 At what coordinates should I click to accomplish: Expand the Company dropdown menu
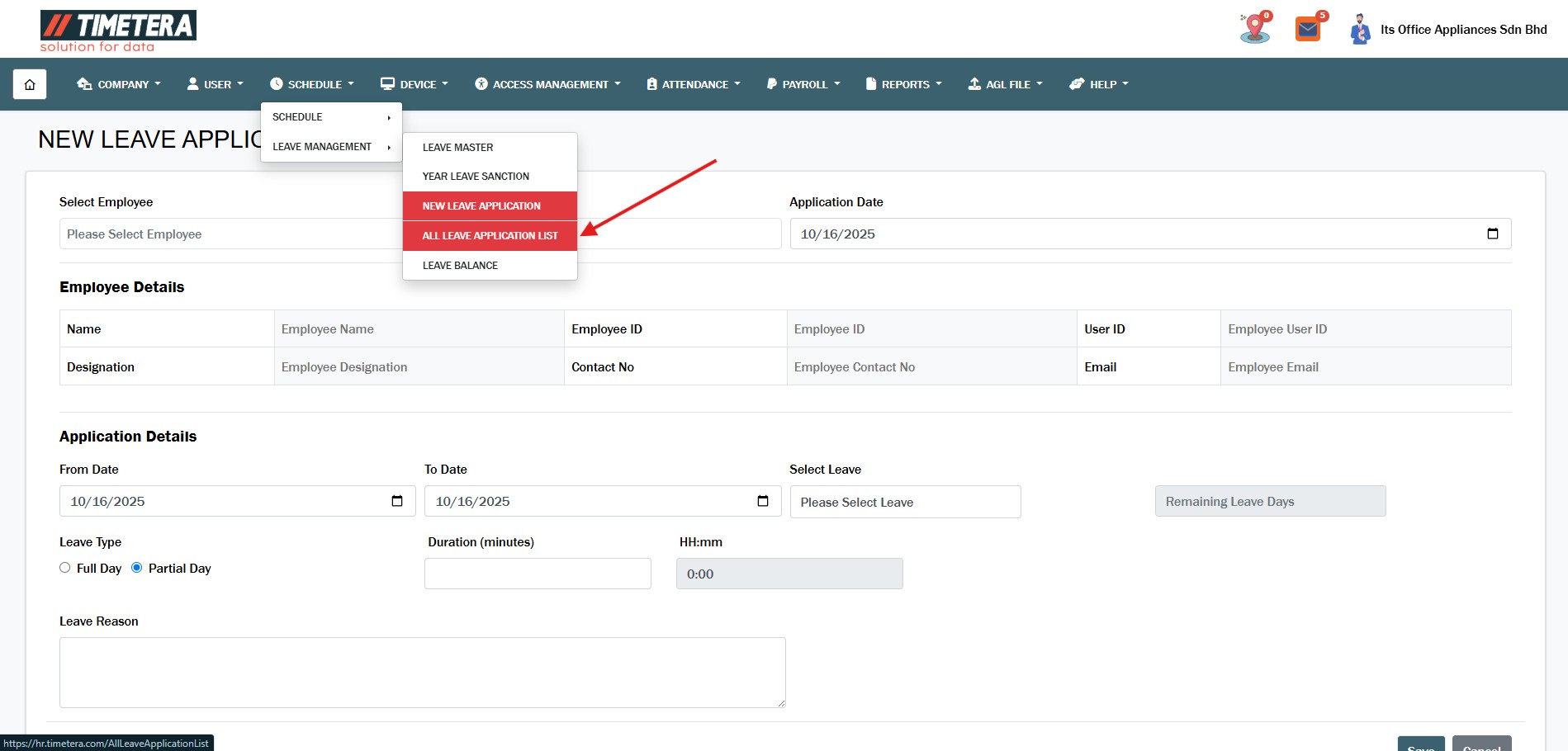pos(119,84)
